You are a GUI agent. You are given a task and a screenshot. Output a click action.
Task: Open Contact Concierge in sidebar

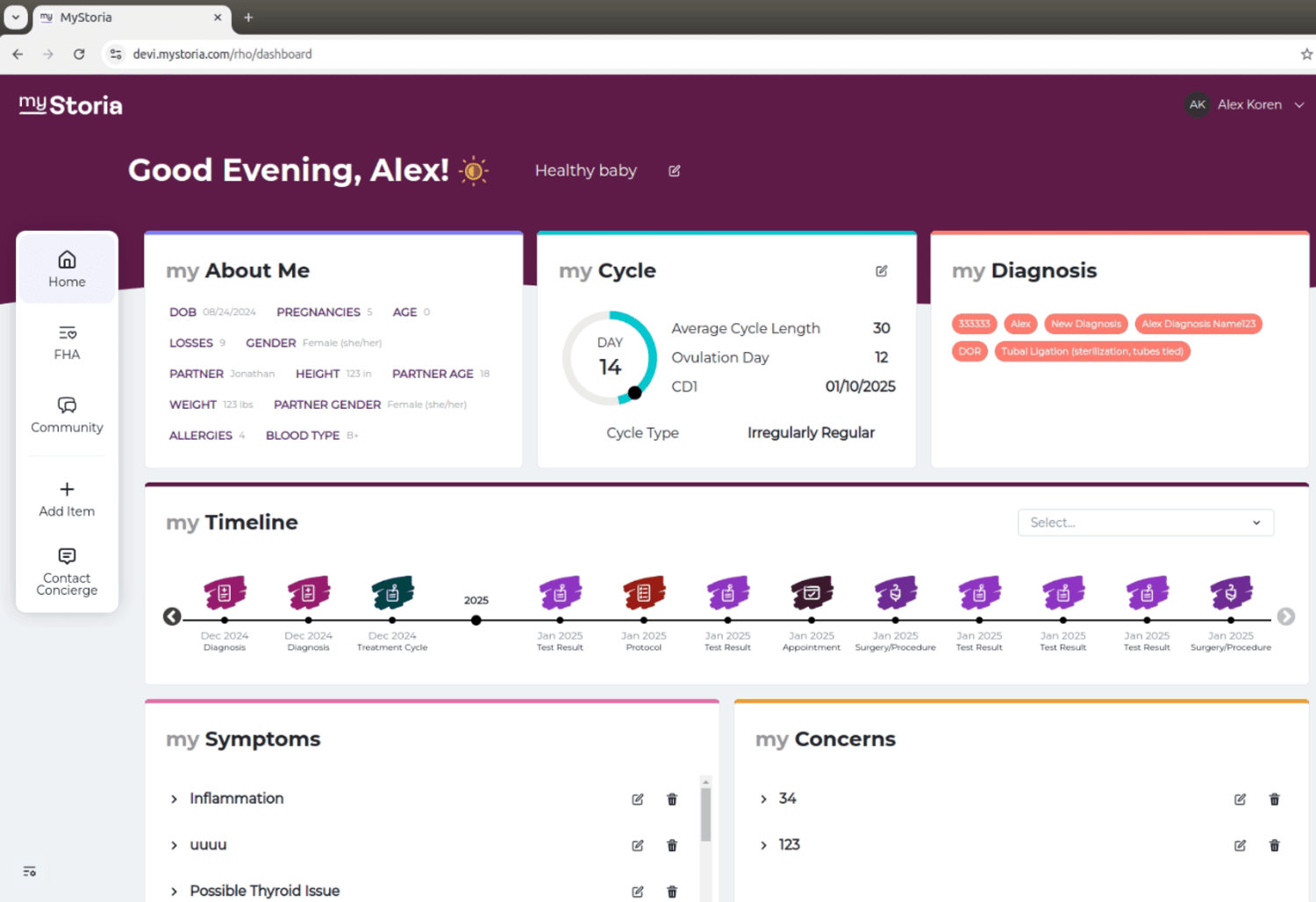pos(67,571)
